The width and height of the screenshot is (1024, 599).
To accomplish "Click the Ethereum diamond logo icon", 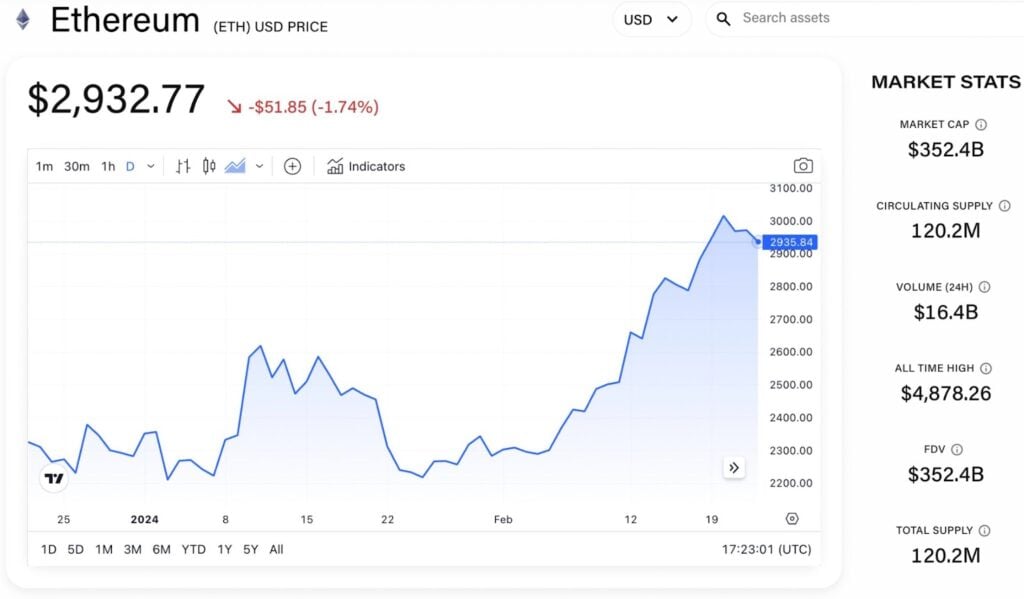I will point(23,20).
